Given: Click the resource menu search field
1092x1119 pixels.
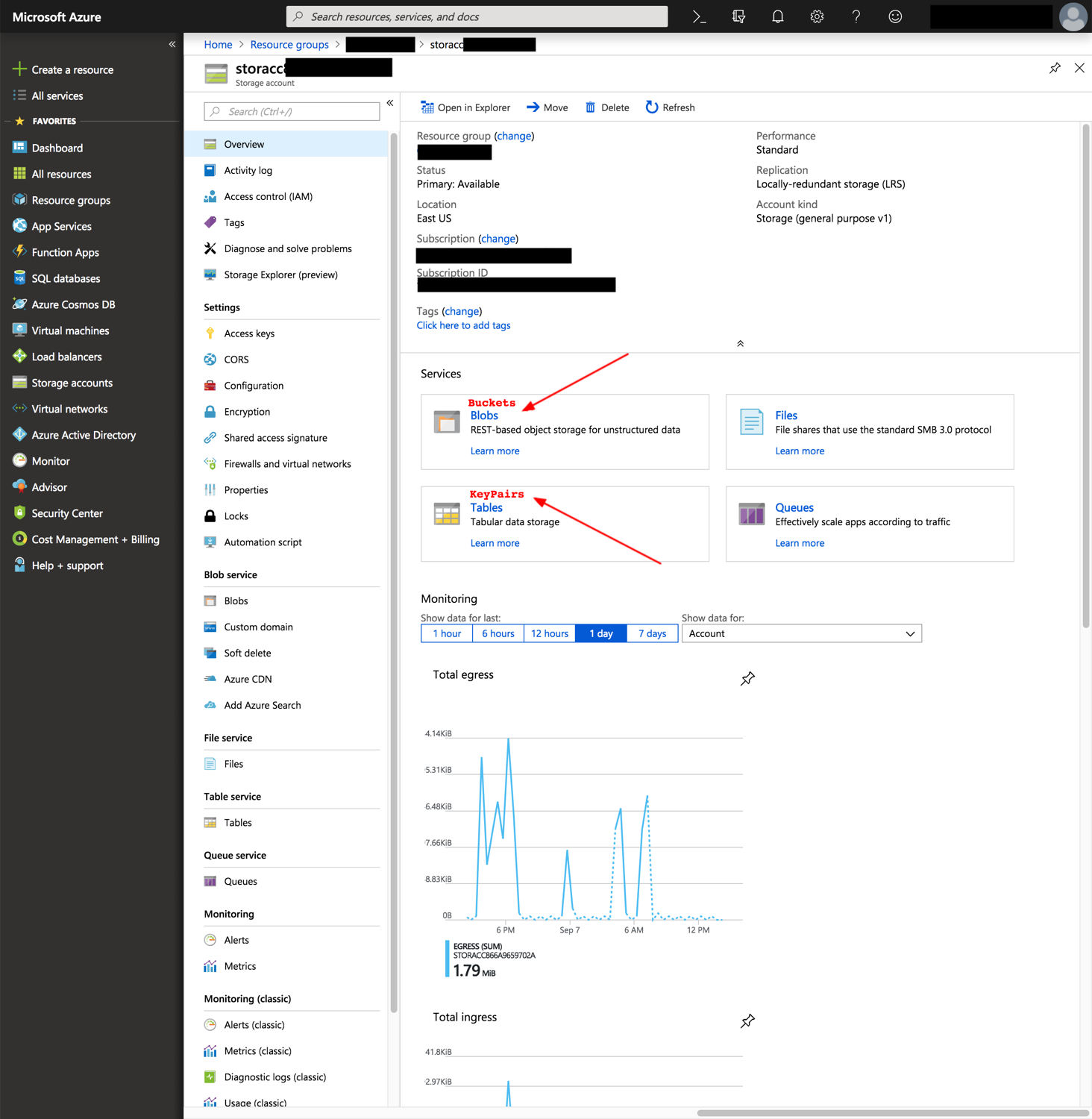Looking at the screenshot, I should click(292, 112).
